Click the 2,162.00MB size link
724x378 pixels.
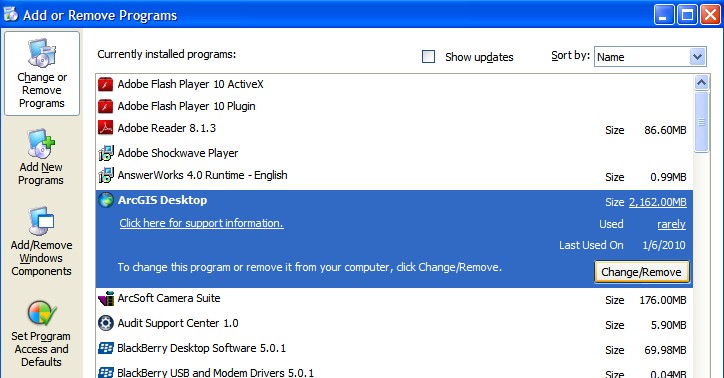coord(658,202)
